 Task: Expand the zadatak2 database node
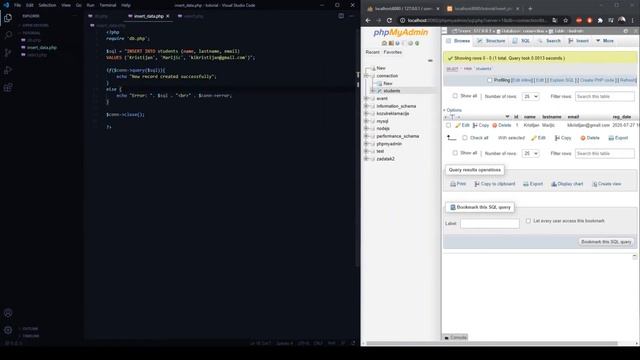click(366, 159)
